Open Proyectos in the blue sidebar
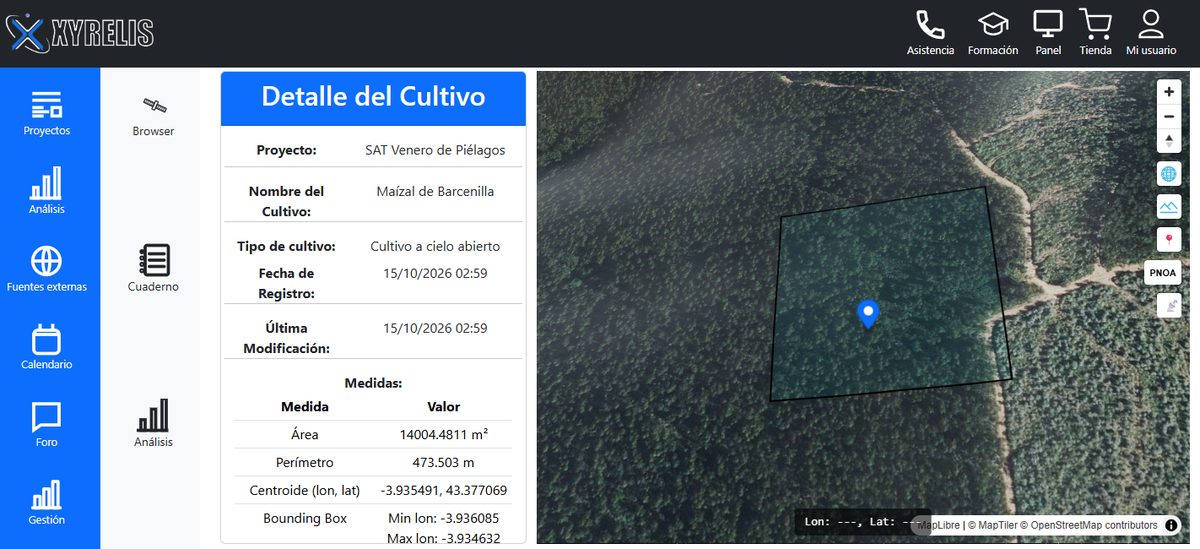 pos(47,113)
